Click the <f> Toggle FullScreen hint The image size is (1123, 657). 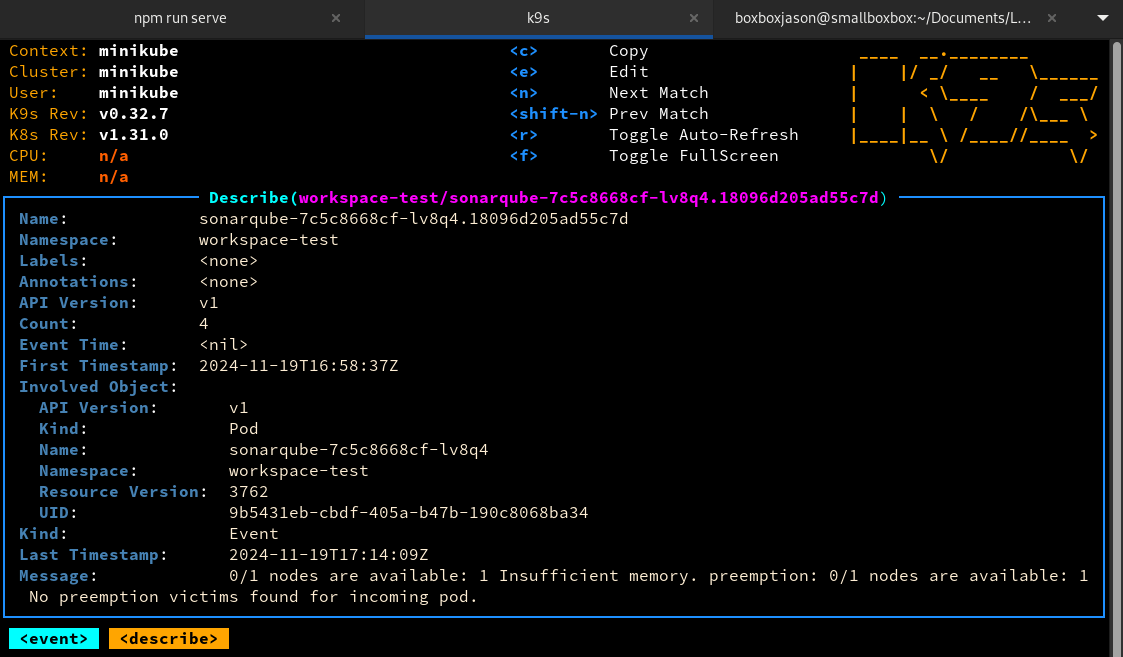(644, 155)
